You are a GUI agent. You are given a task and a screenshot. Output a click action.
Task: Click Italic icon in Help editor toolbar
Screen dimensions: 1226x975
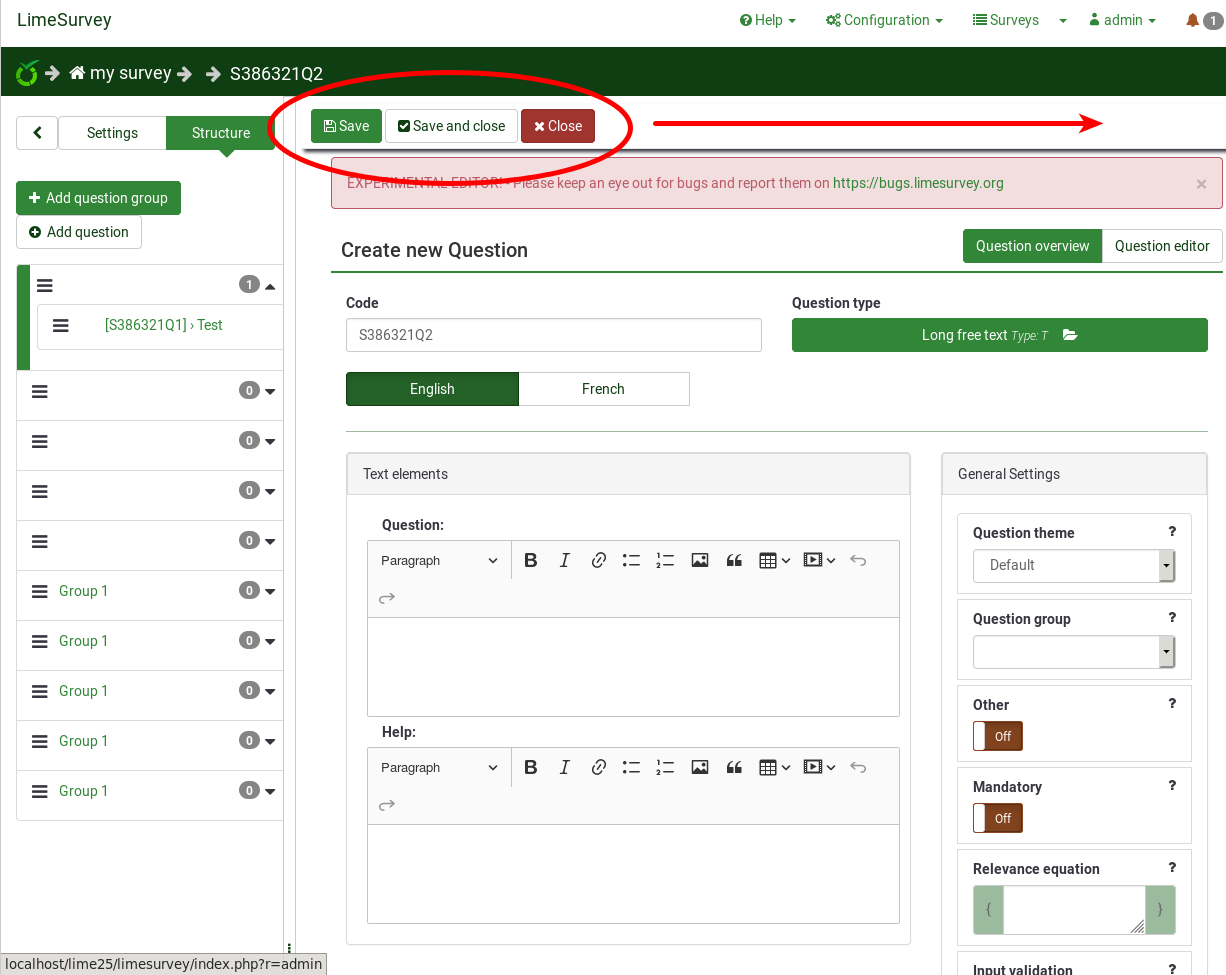[x=564, y=768]
